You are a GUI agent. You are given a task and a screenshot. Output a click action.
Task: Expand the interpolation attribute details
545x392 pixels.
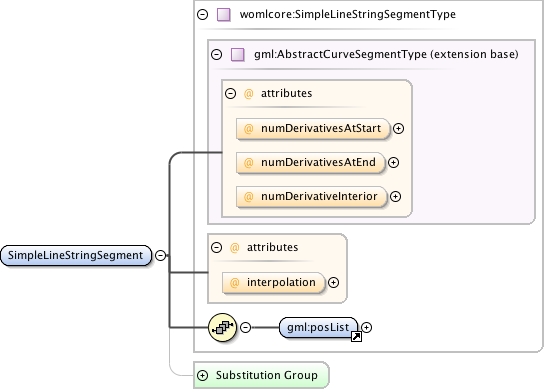(333, 283)
